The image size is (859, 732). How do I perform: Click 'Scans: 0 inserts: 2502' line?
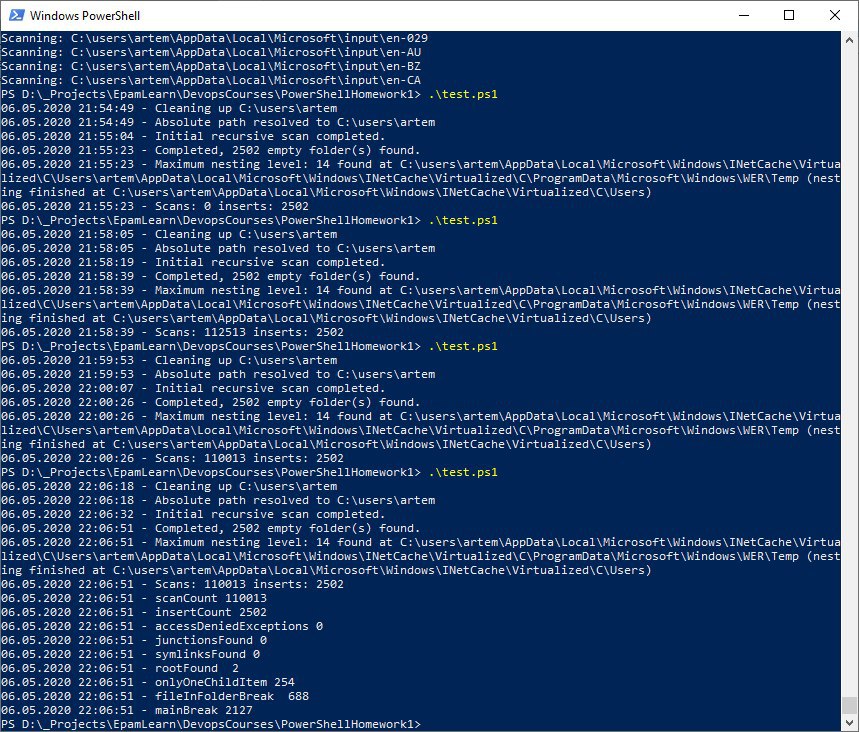click(155, 206)
